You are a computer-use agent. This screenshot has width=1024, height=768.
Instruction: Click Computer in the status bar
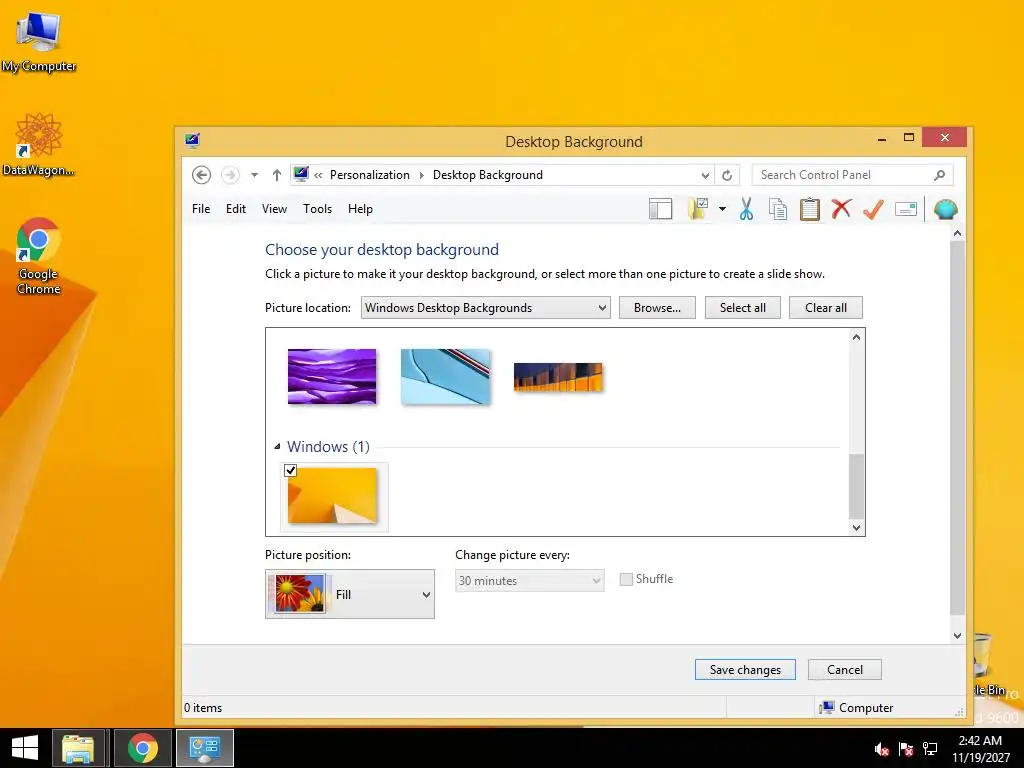(856, 708)
